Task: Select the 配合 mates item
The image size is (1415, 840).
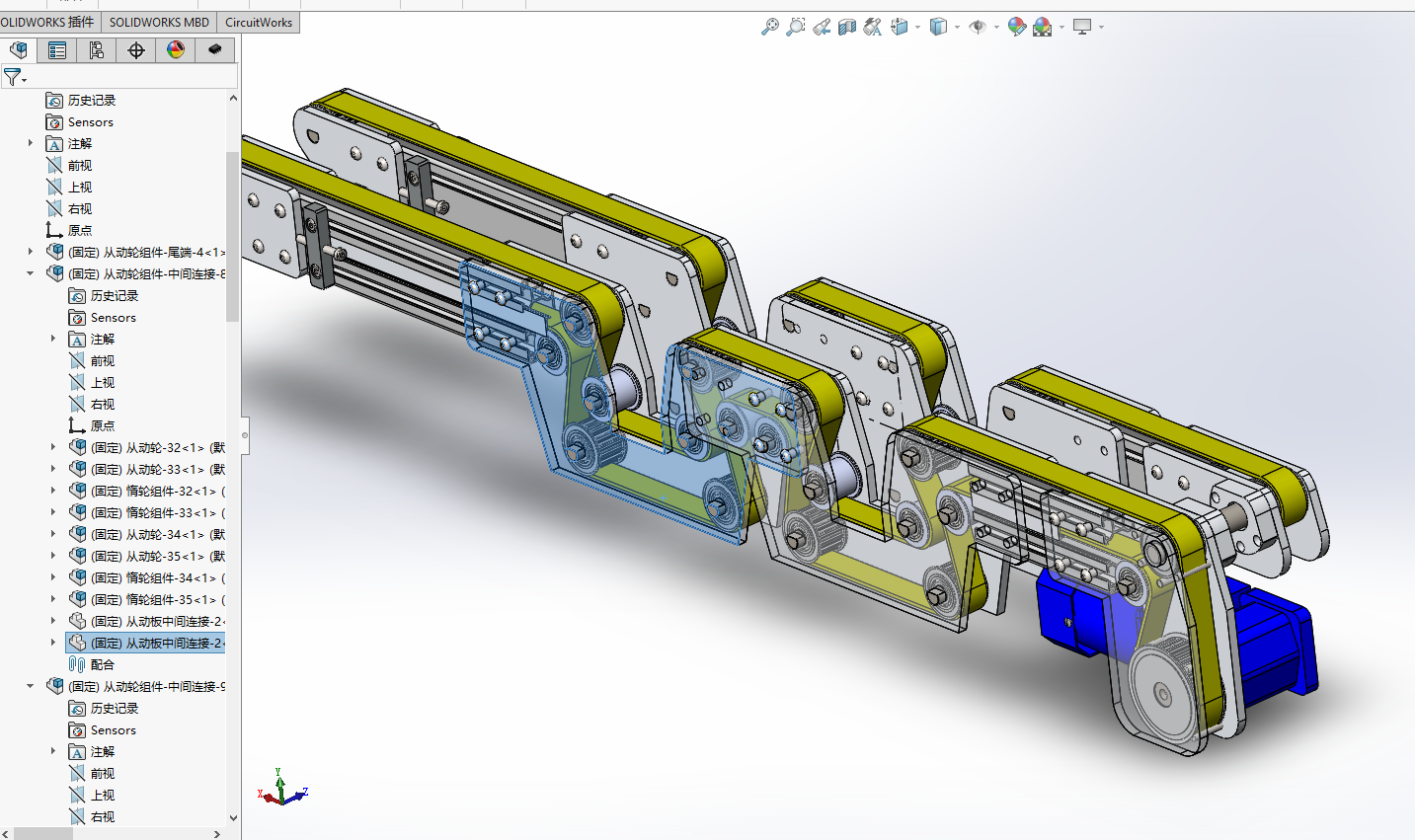Action: [x=103, y=664]
